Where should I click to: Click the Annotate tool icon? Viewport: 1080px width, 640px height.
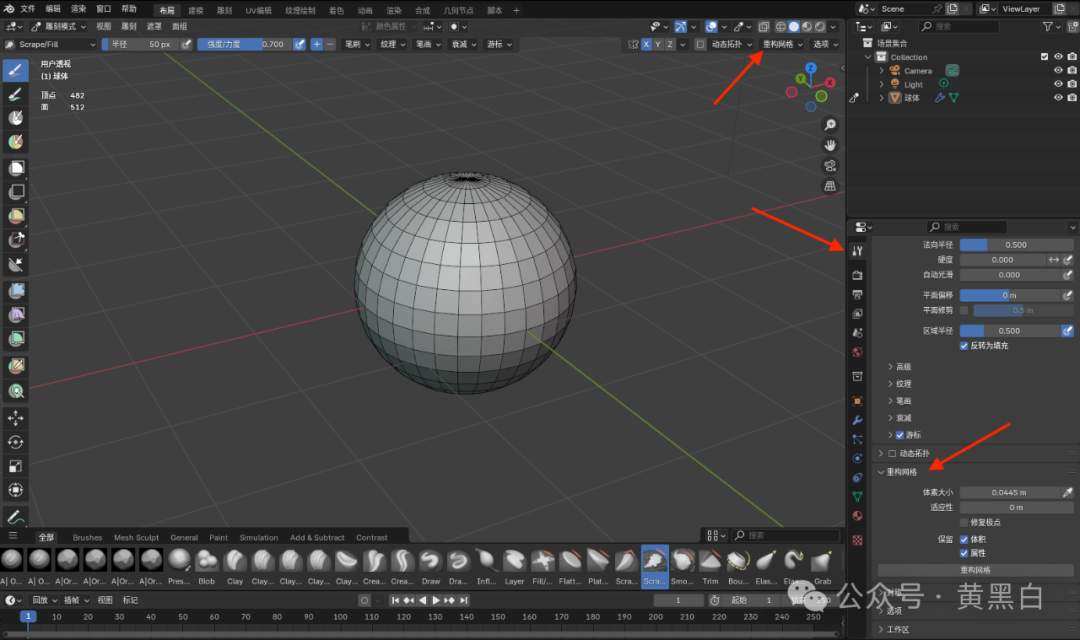(x=16, y=516)
